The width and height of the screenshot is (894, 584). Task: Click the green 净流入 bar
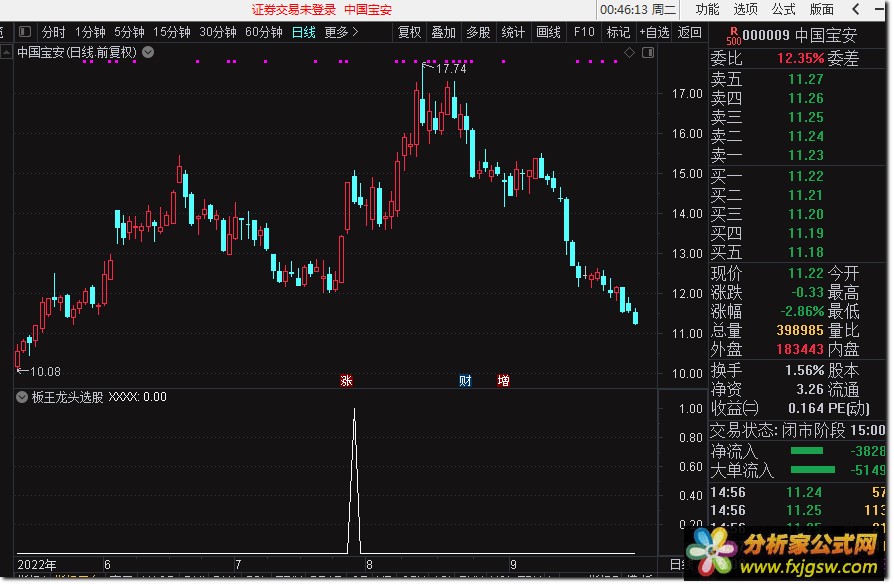pos(807,451)
